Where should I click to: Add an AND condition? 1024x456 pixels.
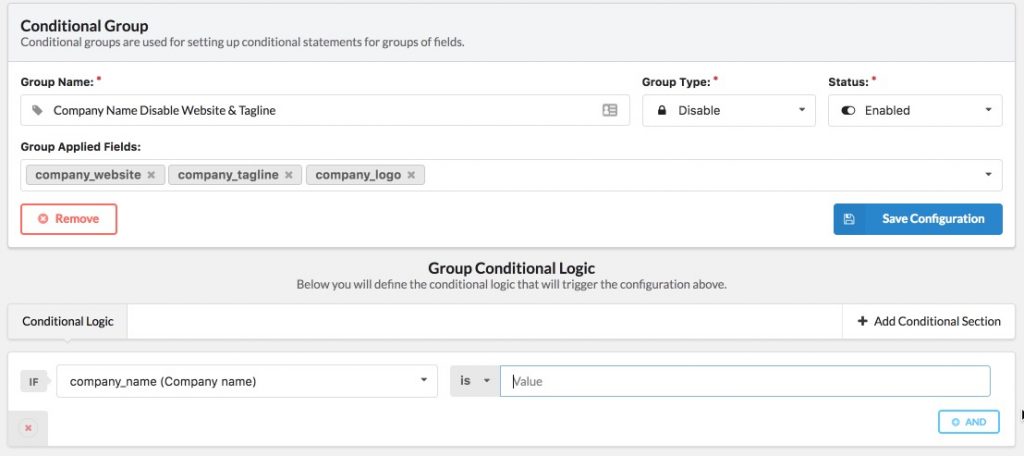[x=968, y=422]
